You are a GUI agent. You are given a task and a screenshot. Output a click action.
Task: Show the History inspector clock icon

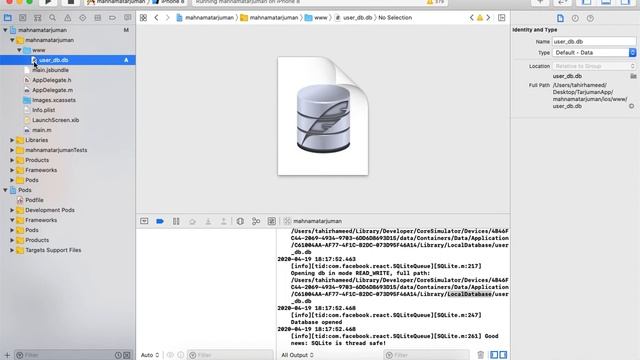point(575,18)
